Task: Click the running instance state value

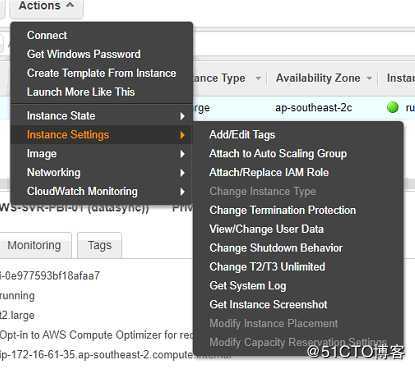Action: (17, 296)
